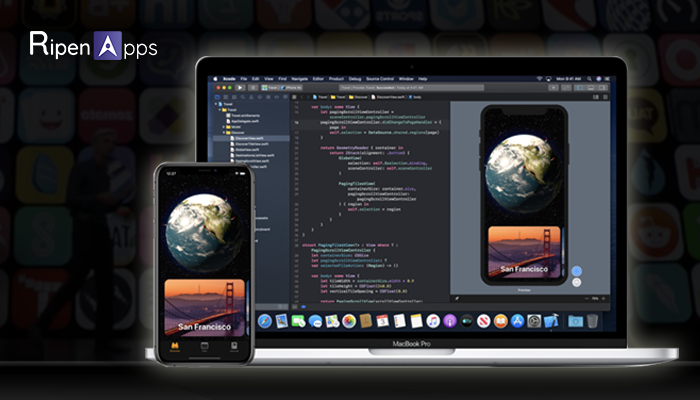Select GlobeView.swift in the navigator
The height and width of the screenshot is (400, 700).
pyautogui.click(x=247, y=150)
